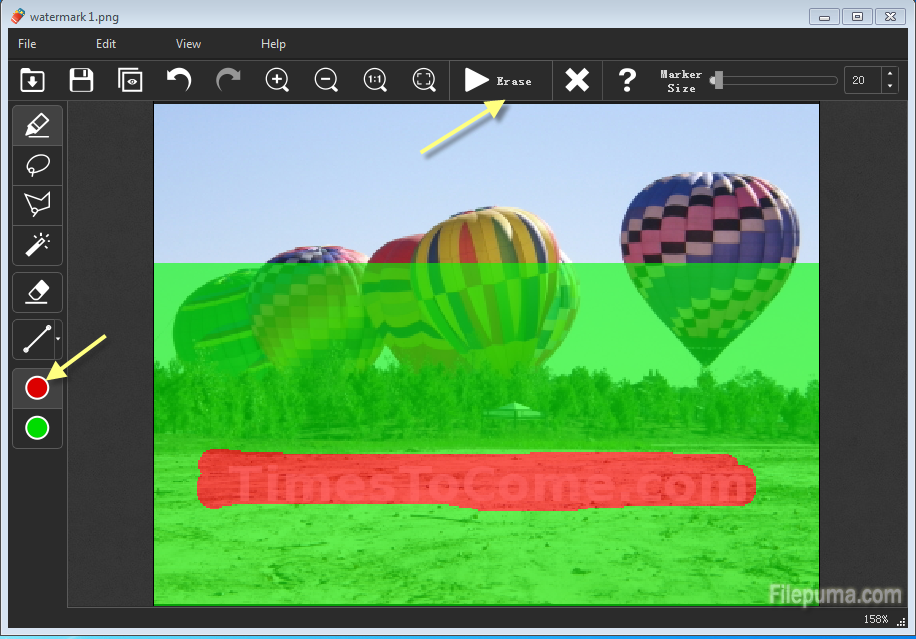Click the Erase button

(500, 81)
